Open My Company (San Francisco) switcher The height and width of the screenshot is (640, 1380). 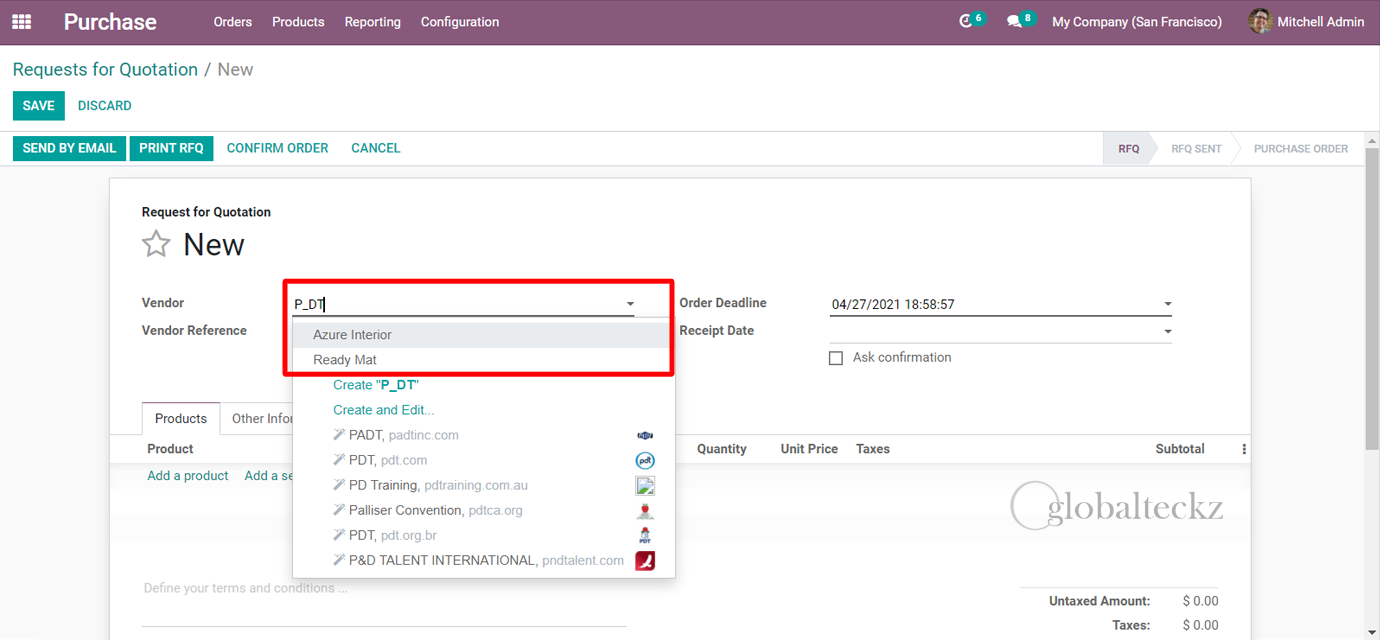[x=1137, y=21]
